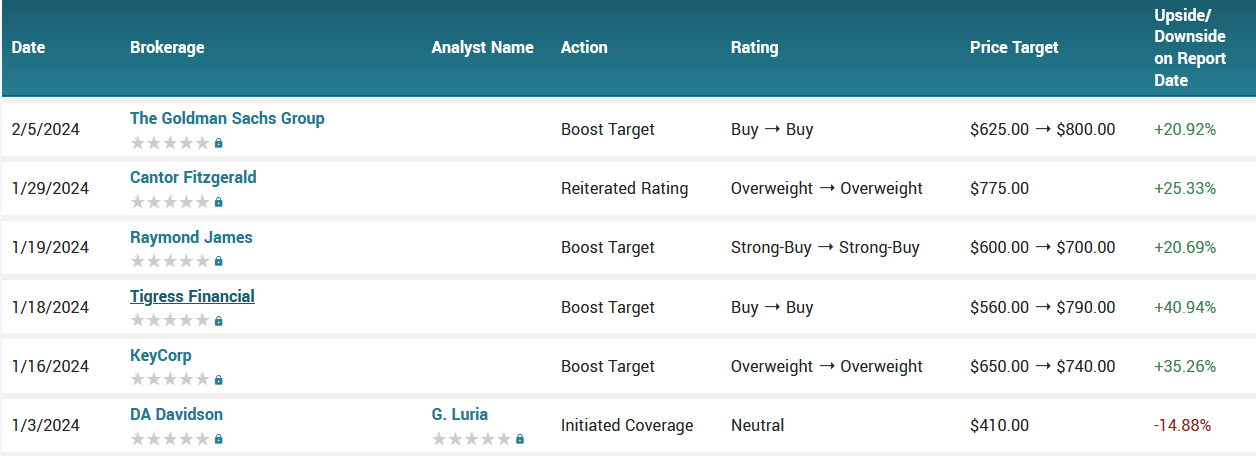Click Reiterated Rating action text

[x=625, y=188]
